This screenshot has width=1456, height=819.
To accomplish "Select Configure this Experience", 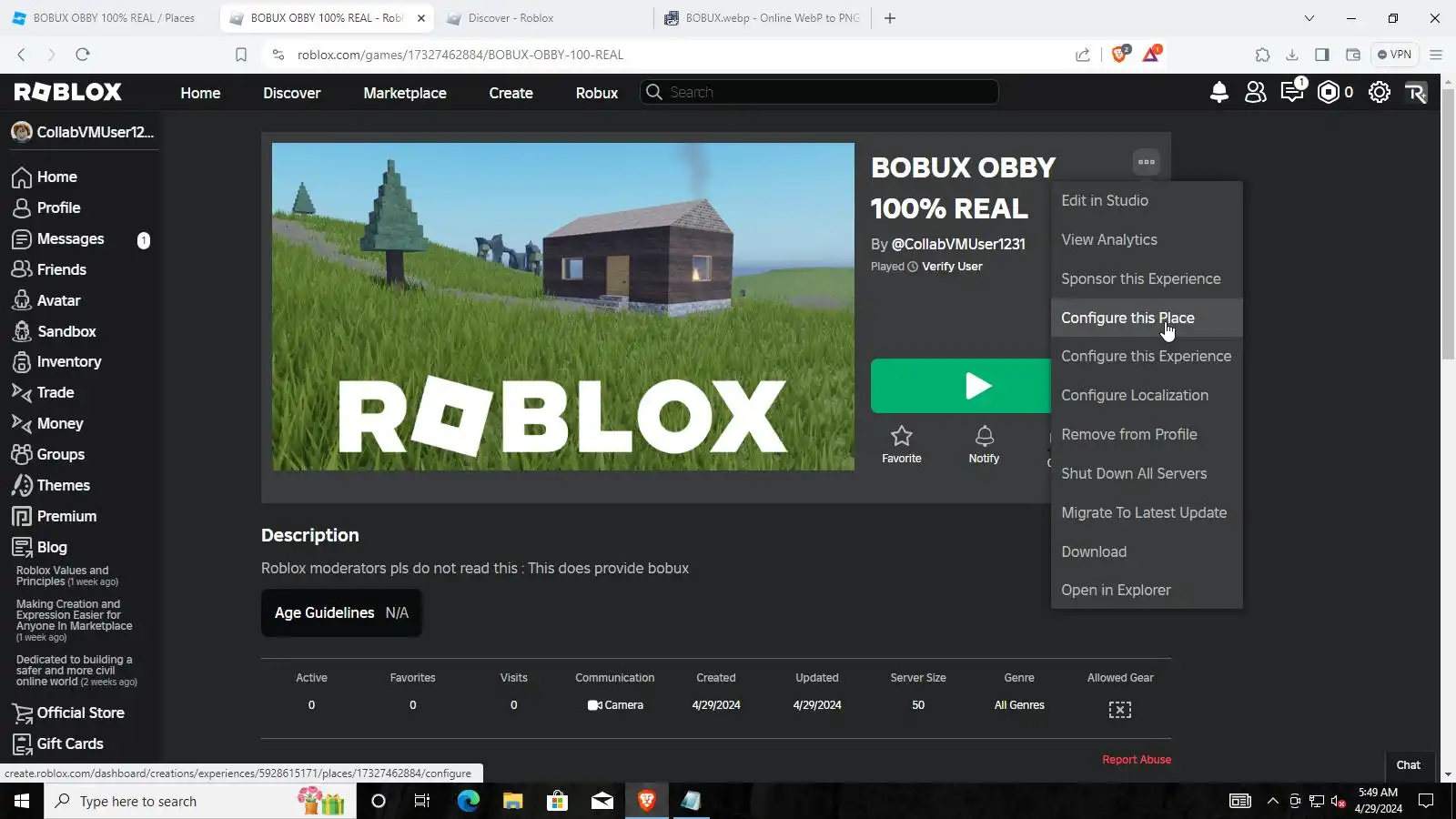I will coord(1147,356).
